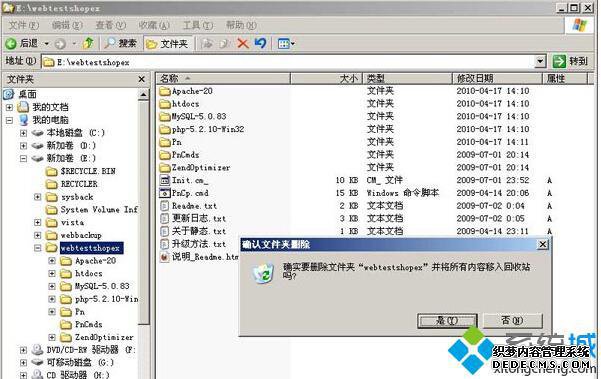Expand My Documents (我的文档) tree node
Image resolution: width=601 pixels, height=379 pixels.
coord(10,107)
